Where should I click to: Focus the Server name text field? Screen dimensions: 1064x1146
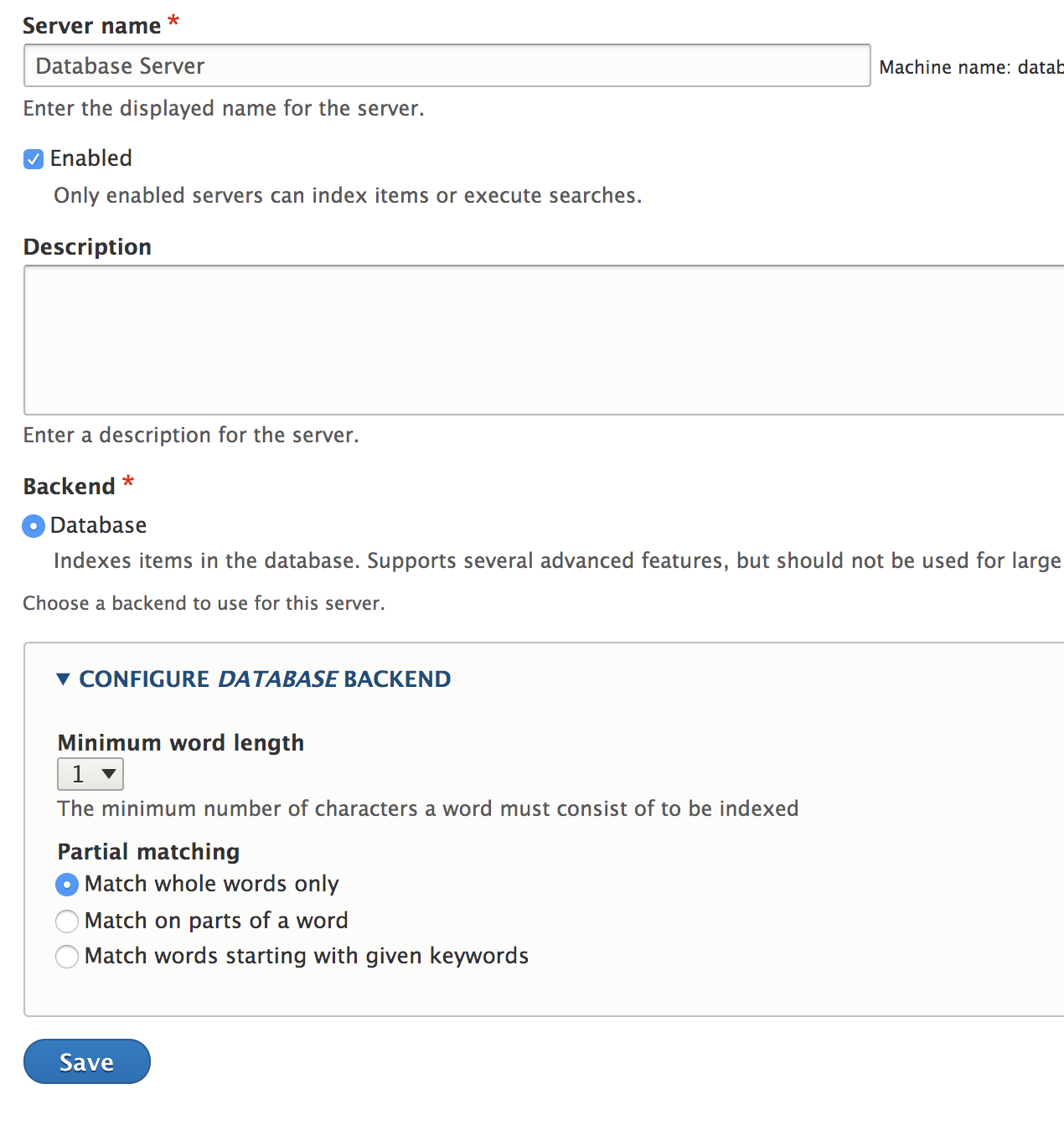coord(447,66)
